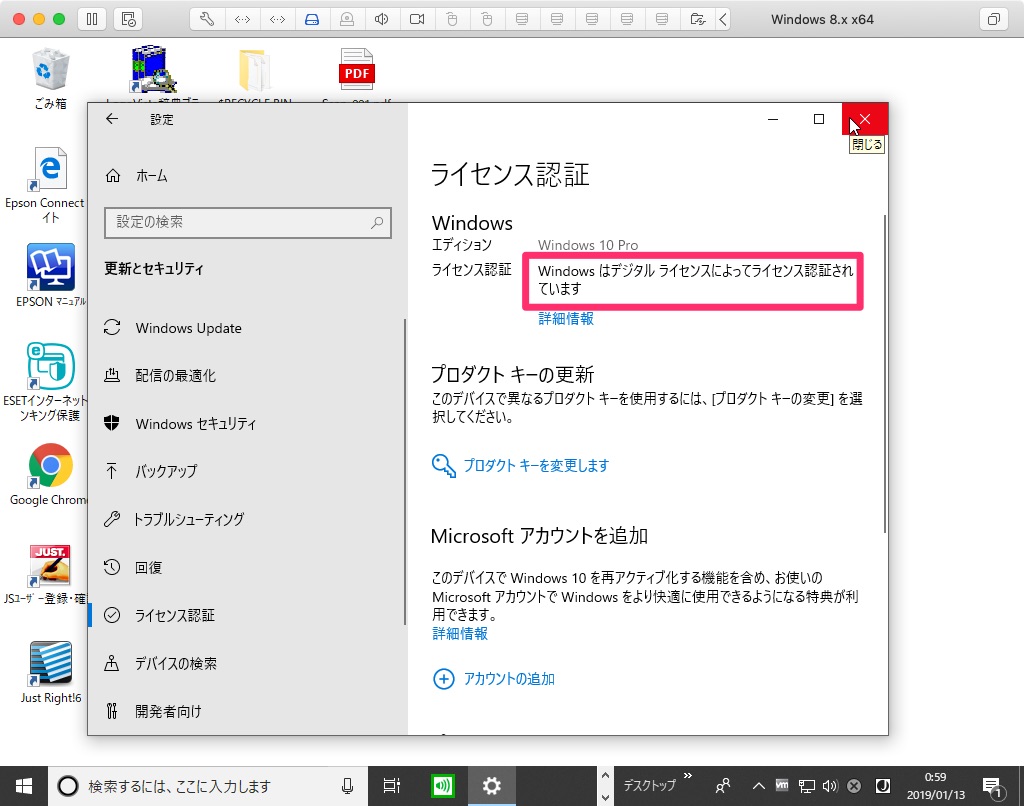
Task: Click the grey X circle tray icon
Action: (x=854, y=786)
